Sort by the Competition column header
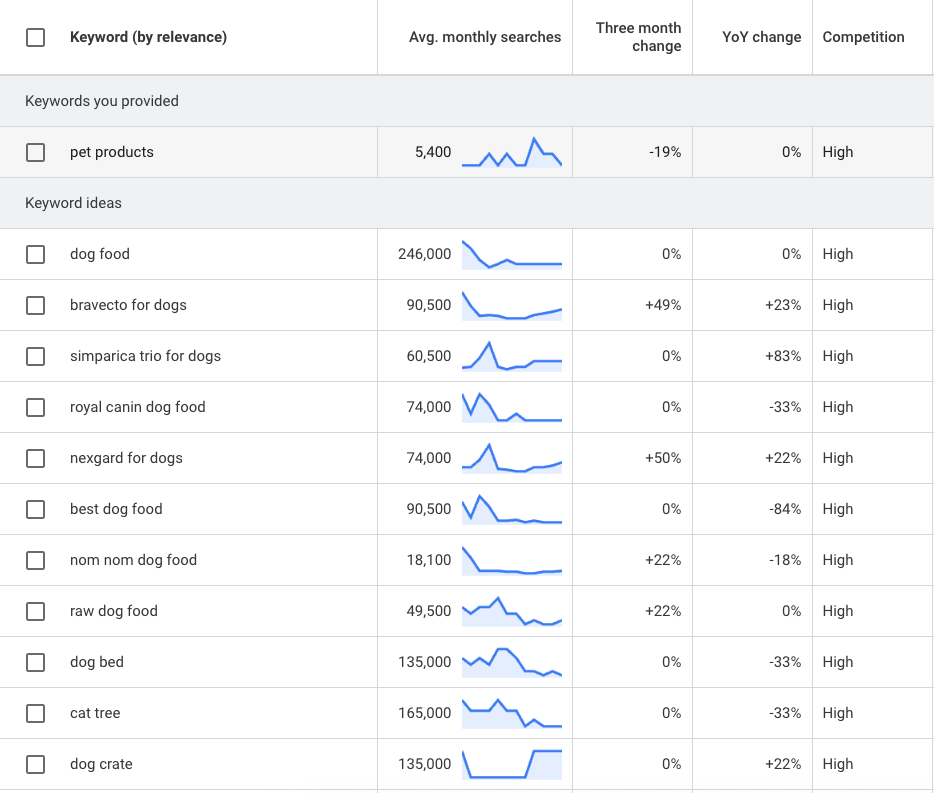The width and height of the screenshot is (934, 793). coord(863,36)
